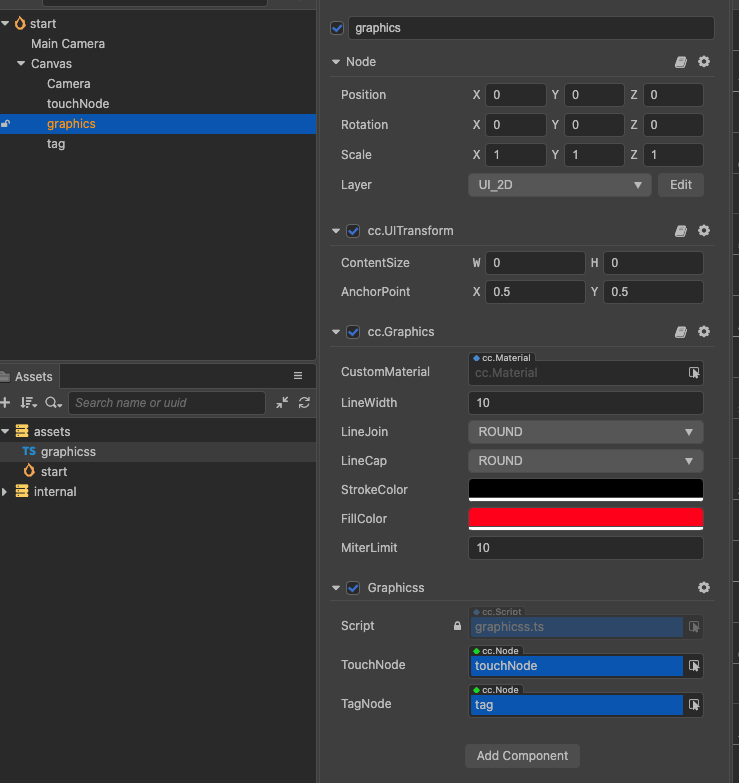Click the Edit layer button
The height and width of the screenshot is (783, 739).
tap(680, 185)
